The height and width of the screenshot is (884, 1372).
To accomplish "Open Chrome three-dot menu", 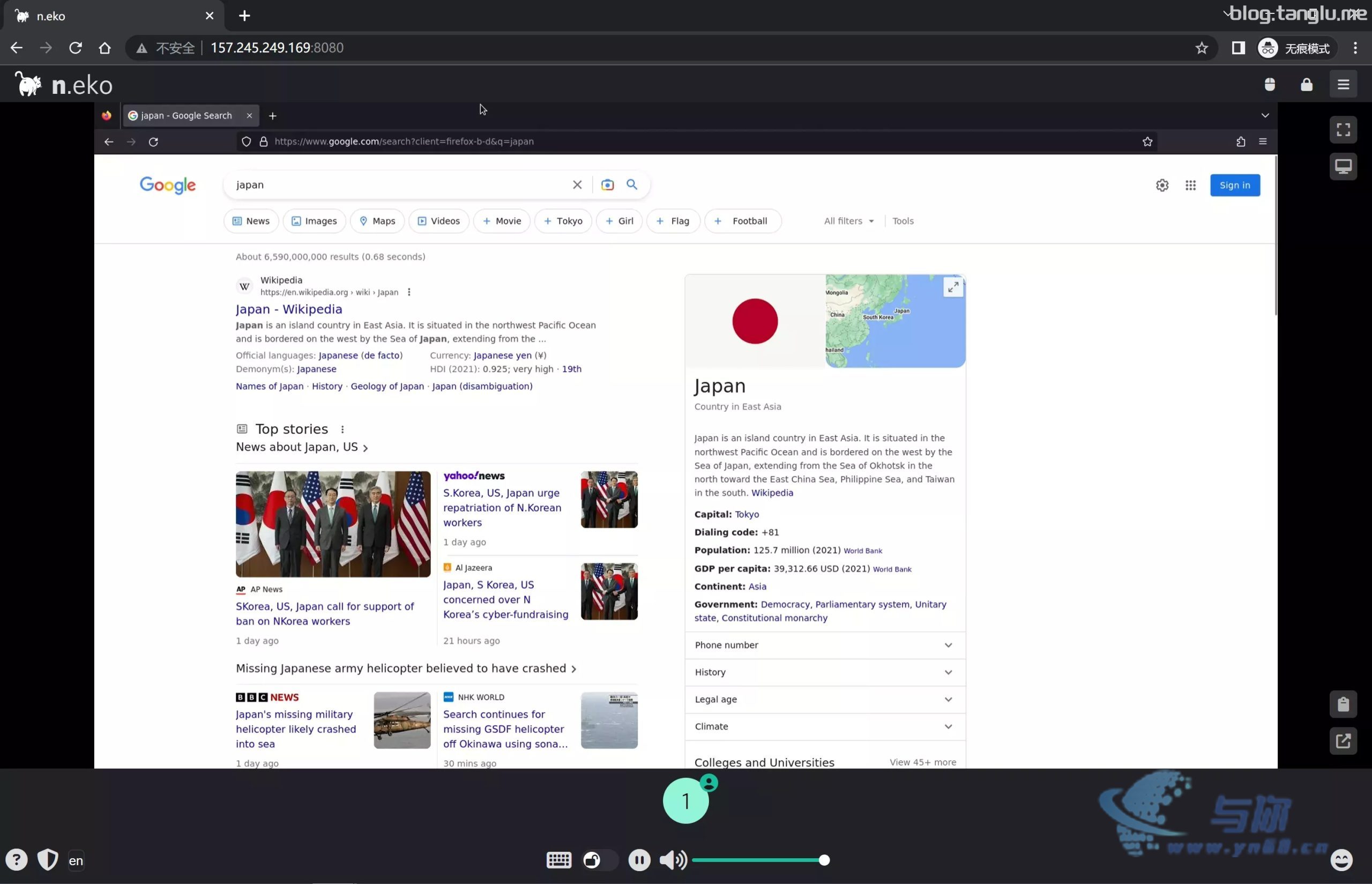I will (1355, 48).
